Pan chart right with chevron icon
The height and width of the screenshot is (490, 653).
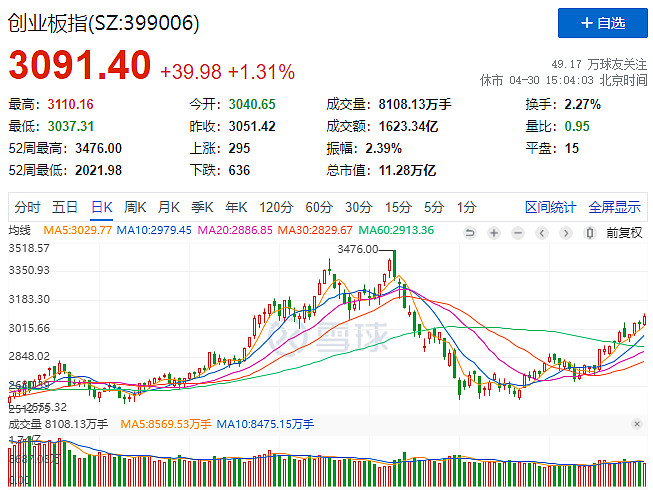566,233
